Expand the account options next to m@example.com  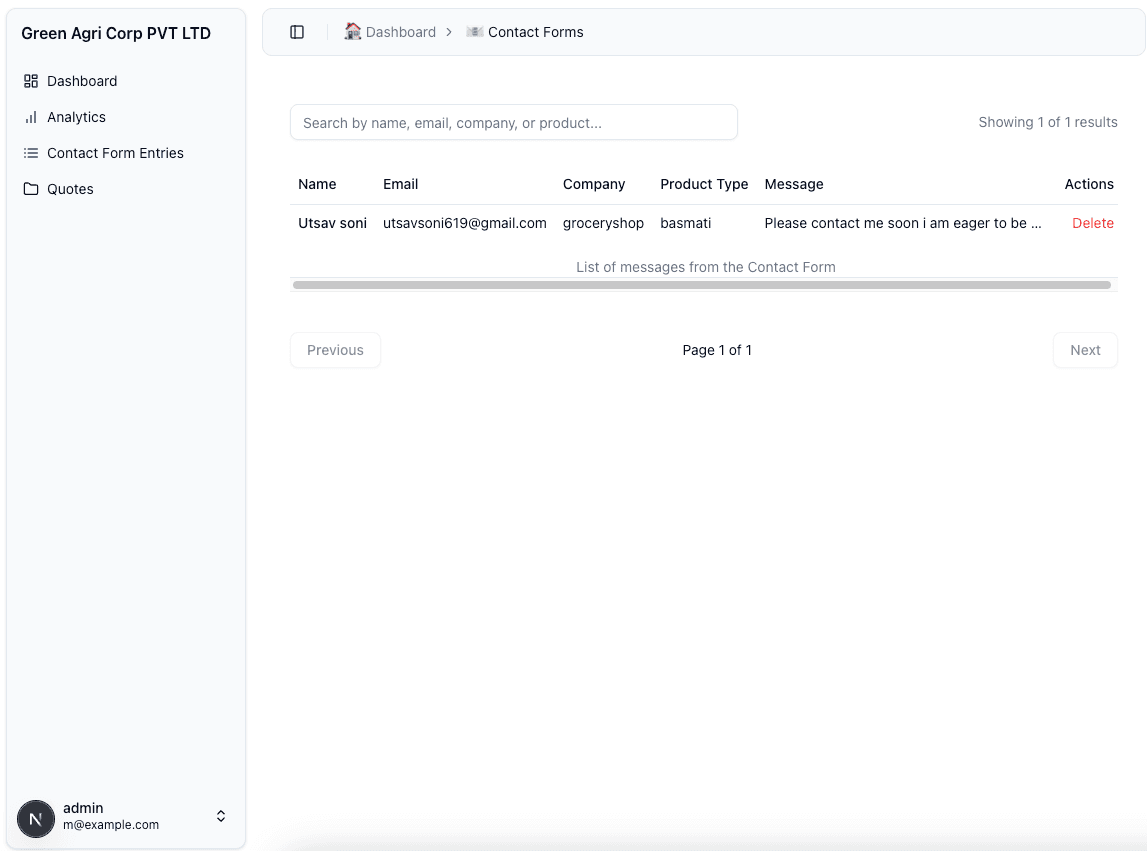point(220,815)
